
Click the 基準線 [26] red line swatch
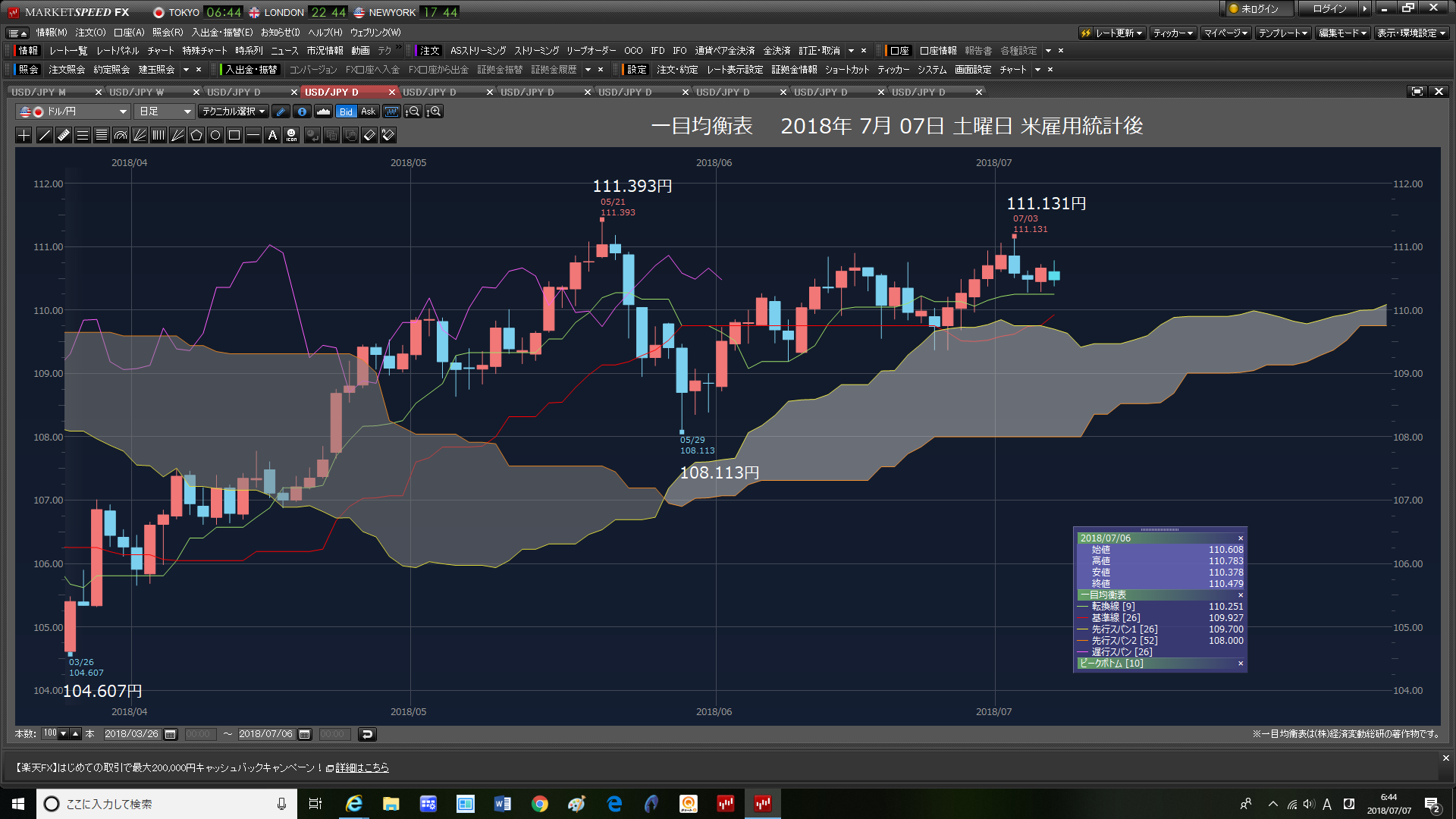click(1083, 618)
